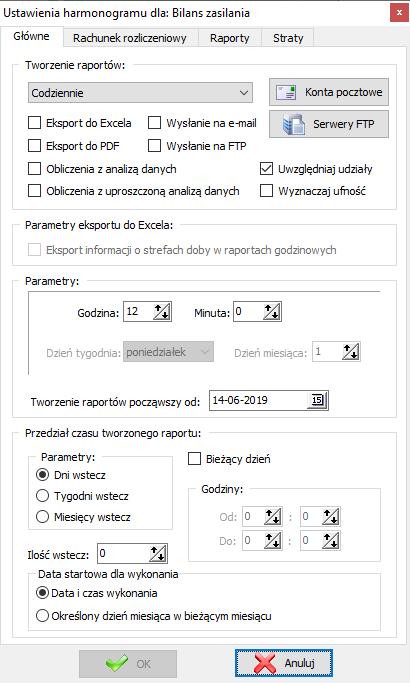The width and height of the screenshot is (410, 683).
Task: Enable the Bieżący dzień checkbox
Action: click(194, 459)
